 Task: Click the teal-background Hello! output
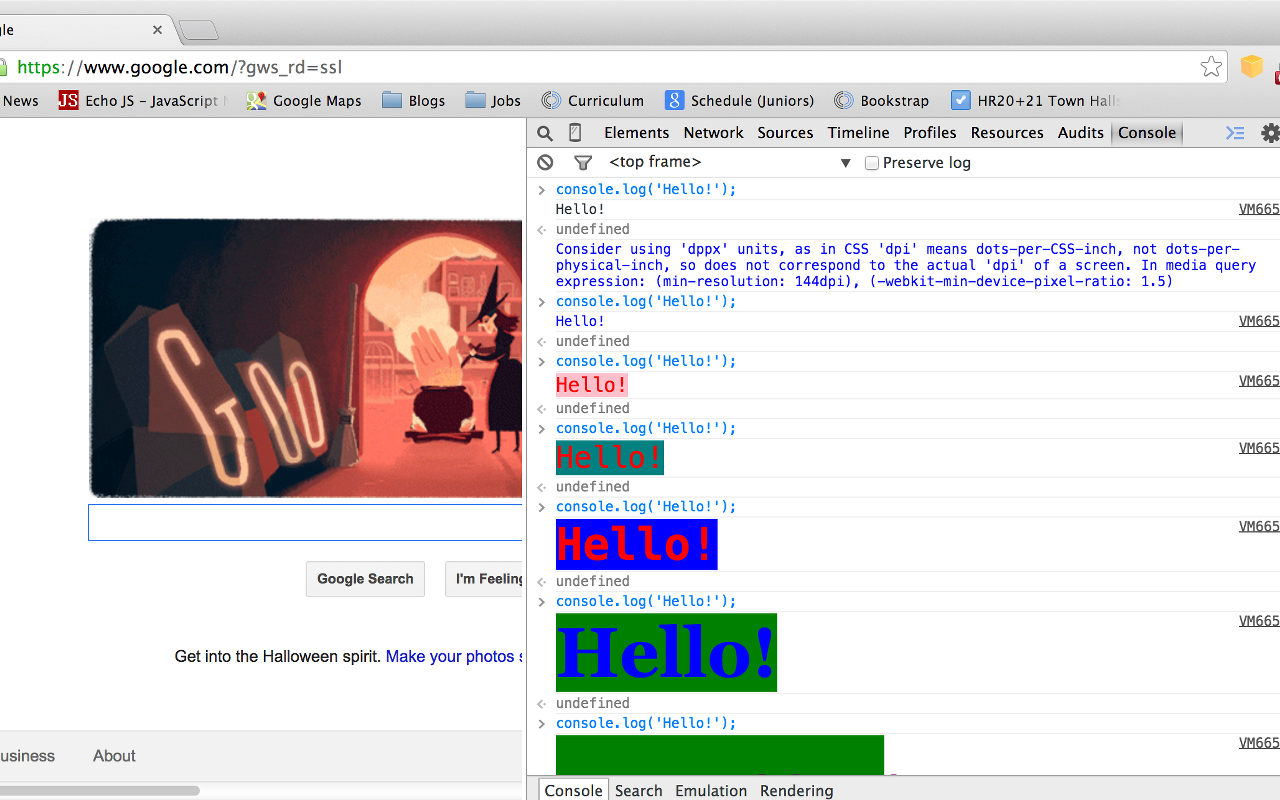click(x=610, y=457)
